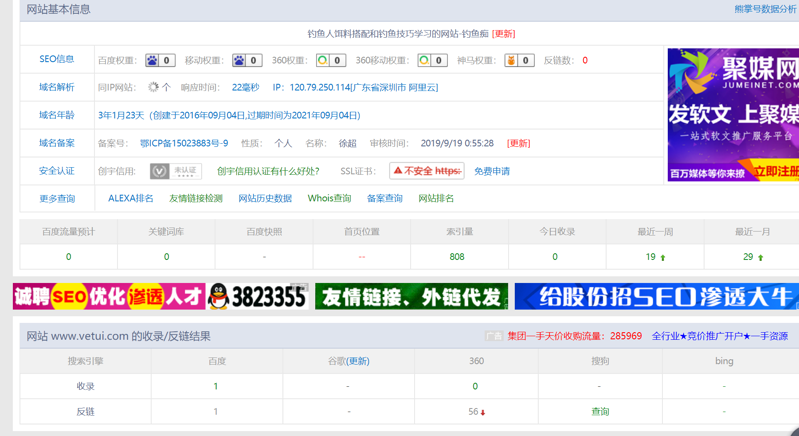Click the 关键词库 value 0
This screenshot has height=436, width=799.
(166, 257)
